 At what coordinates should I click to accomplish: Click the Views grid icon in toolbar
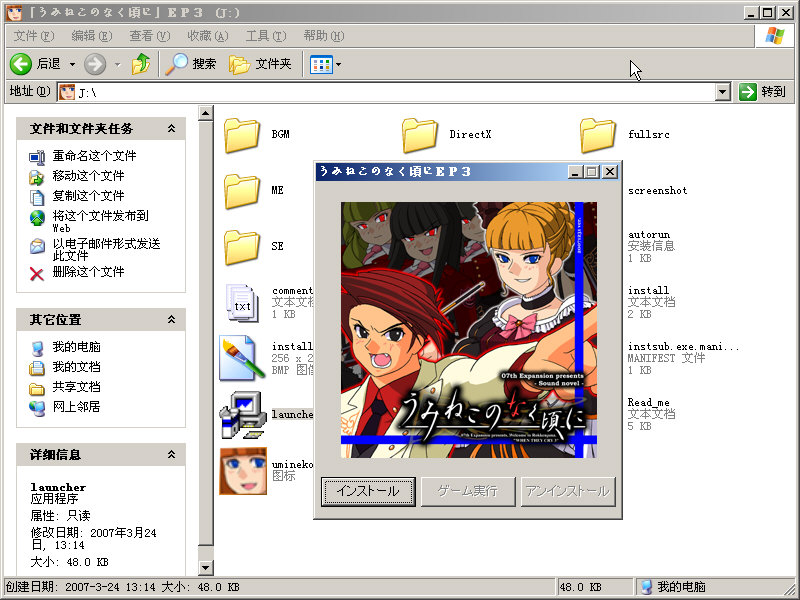click(x=321, y=64)
